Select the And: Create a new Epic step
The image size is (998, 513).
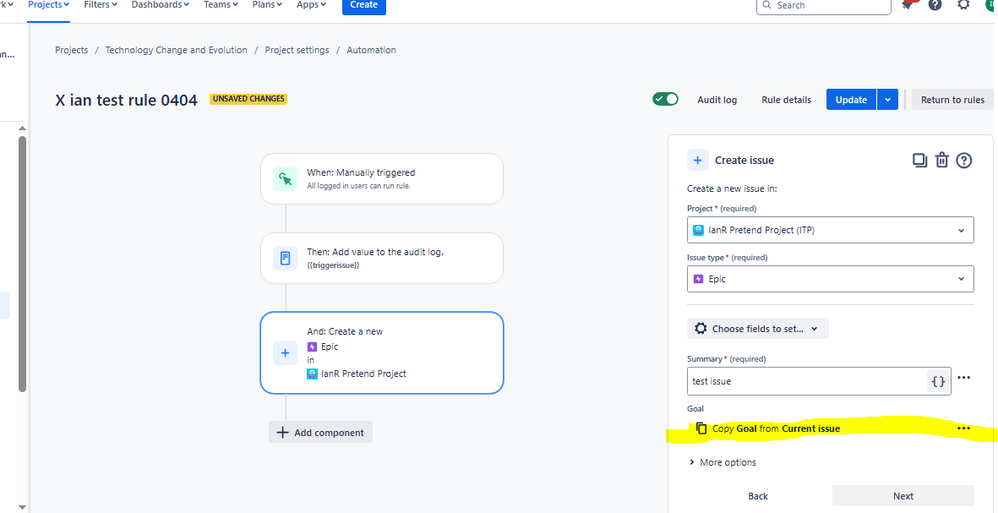[x=382, y=353]
